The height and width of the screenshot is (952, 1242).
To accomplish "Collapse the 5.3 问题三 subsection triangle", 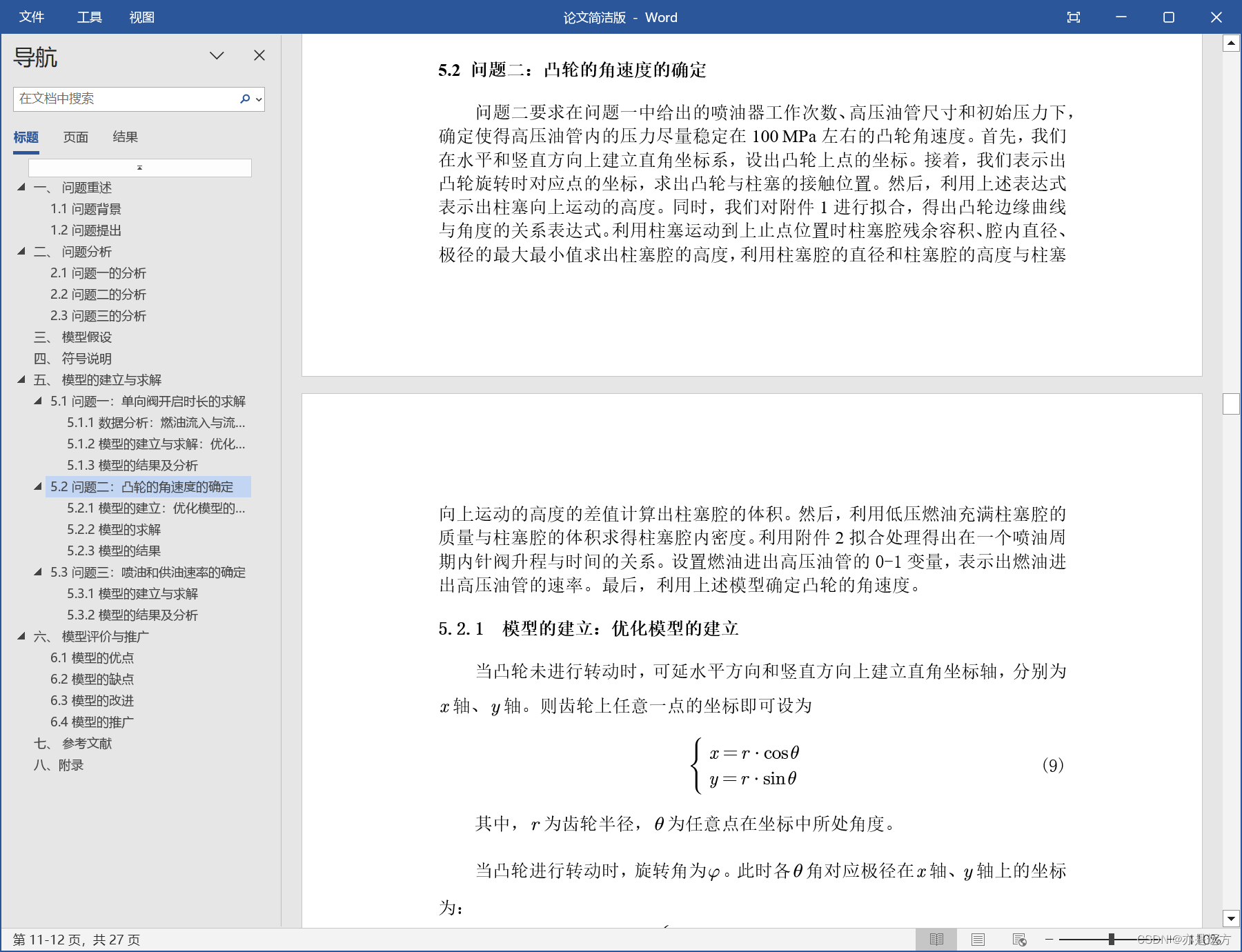I will pyautogui.click(x=38, y=572).
